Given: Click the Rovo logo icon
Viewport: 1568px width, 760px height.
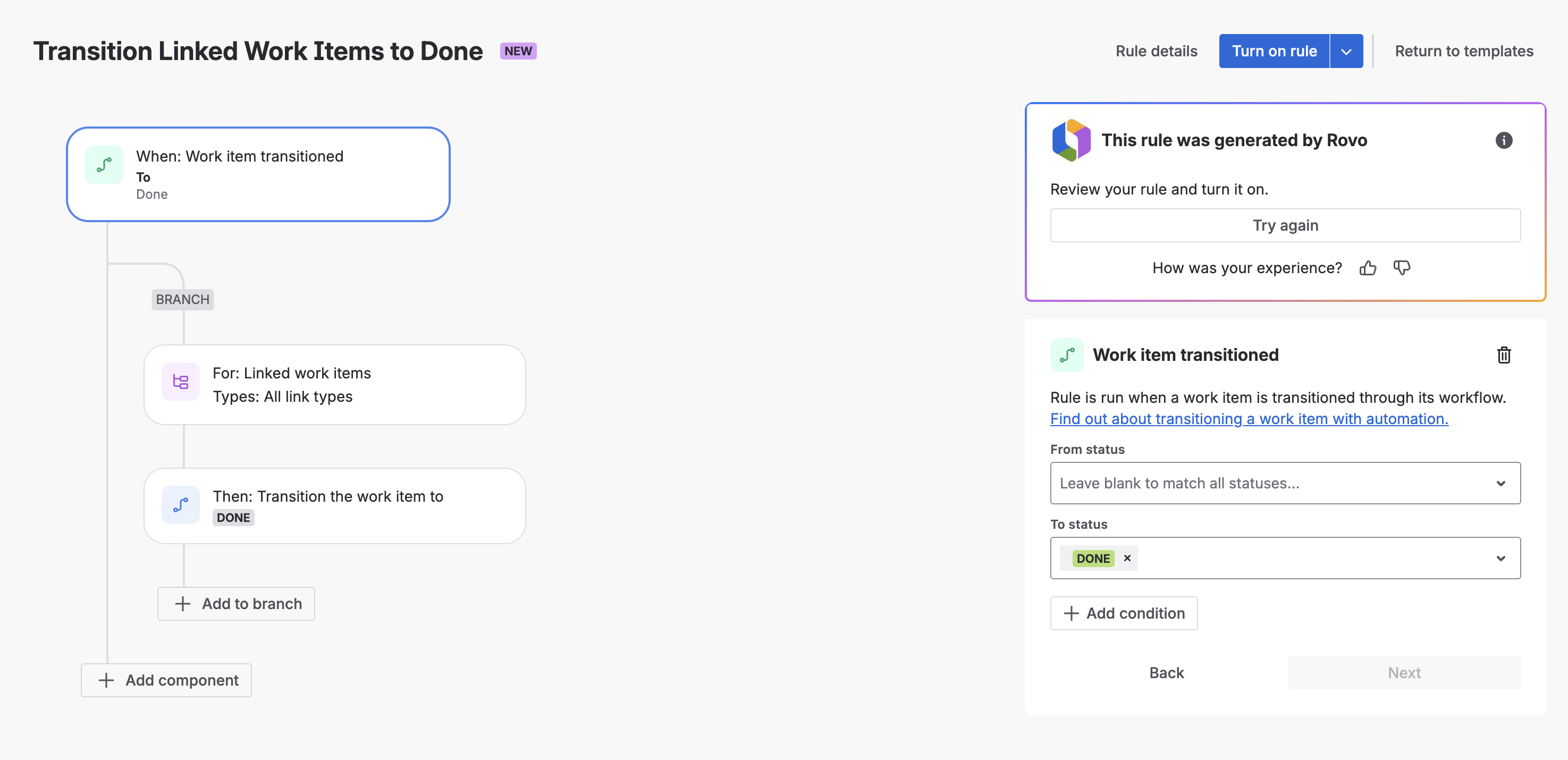Looking at the screenshot, I should point(1072,140).
